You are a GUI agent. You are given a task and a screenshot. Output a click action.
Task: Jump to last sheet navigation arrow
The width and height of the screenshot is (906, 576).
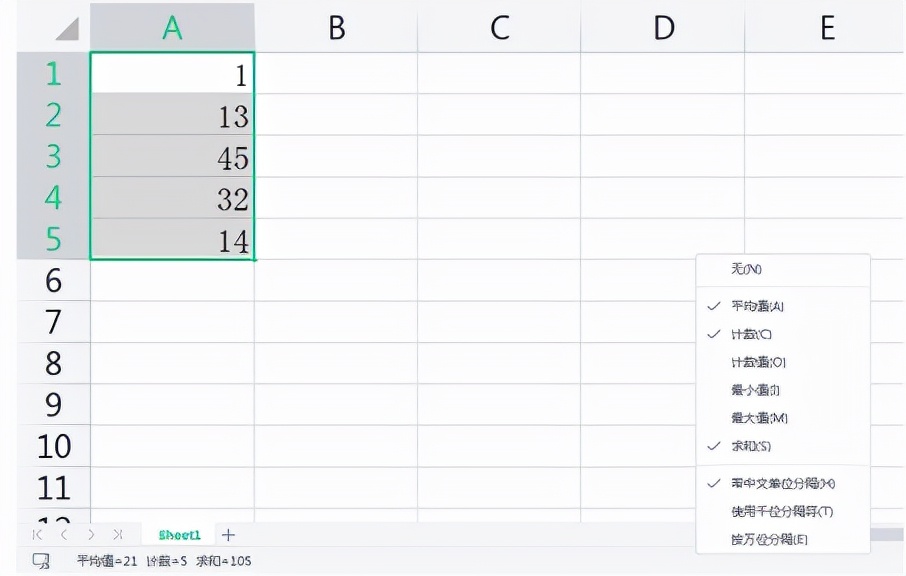click(x=118, y=535)
